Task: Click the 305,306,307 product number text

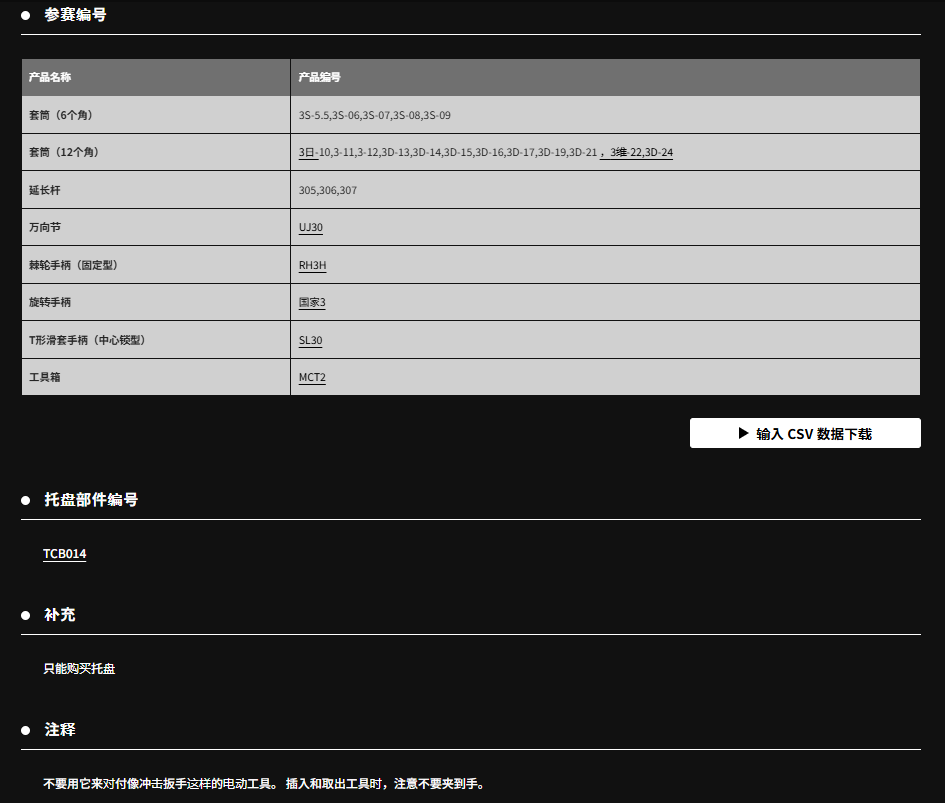Action: tap(327, 190)
